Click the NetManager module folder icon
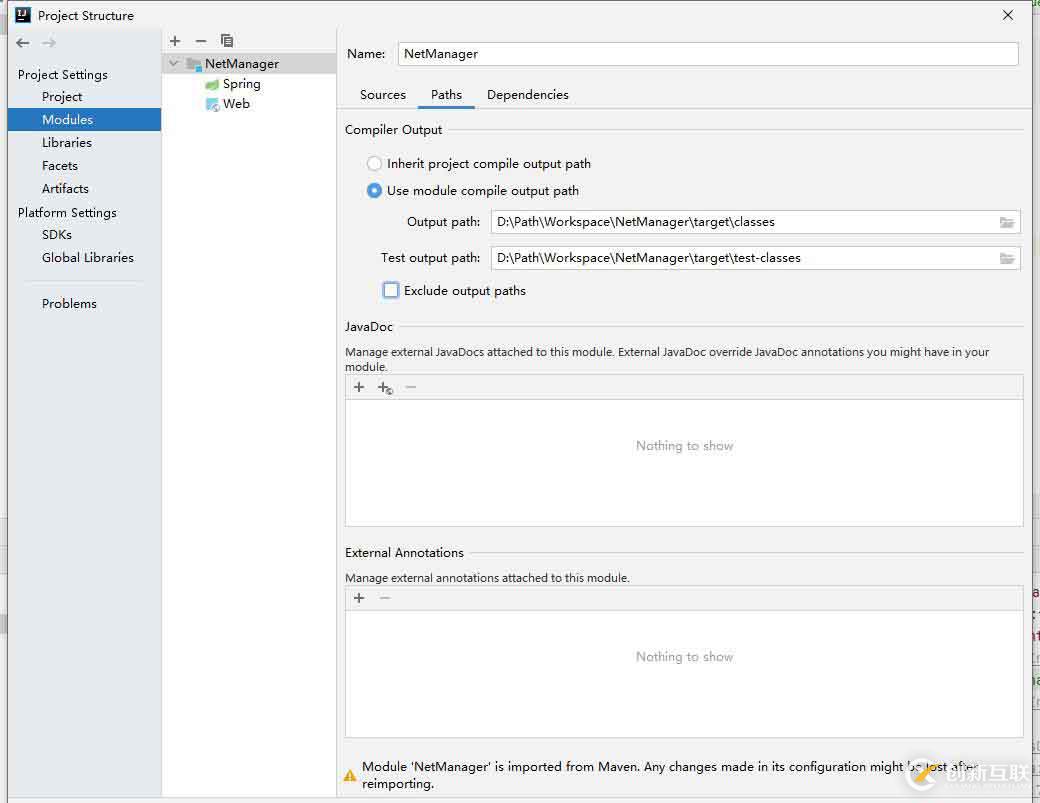 [194, 64]
